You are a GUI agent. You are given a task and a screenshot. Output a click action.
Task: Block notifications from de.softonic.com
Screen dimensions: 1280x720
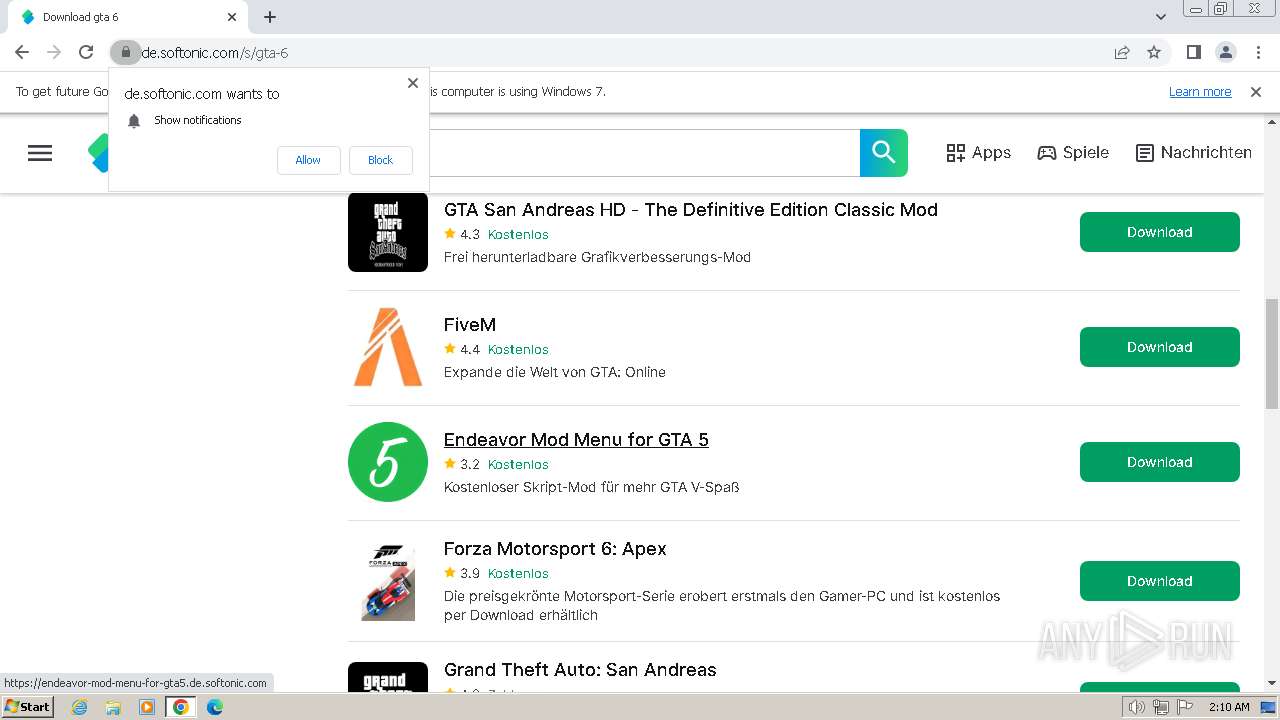click(380, 160)
